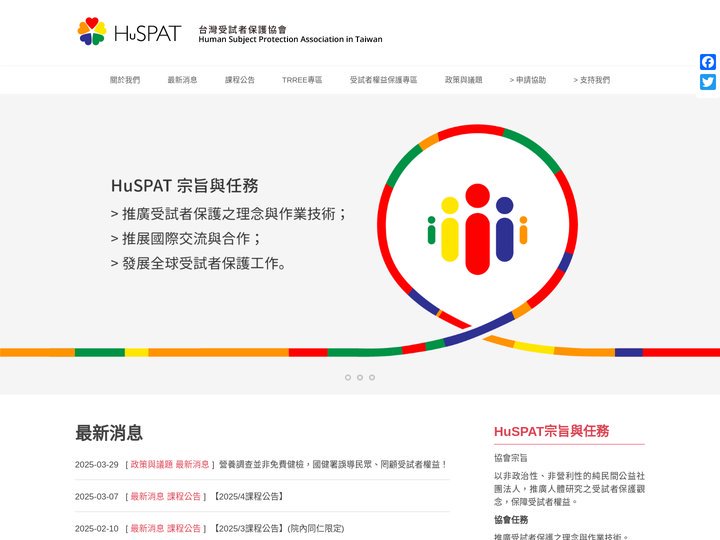
Task: Click the 2025-03-07 date text
Action: [96, 497]
